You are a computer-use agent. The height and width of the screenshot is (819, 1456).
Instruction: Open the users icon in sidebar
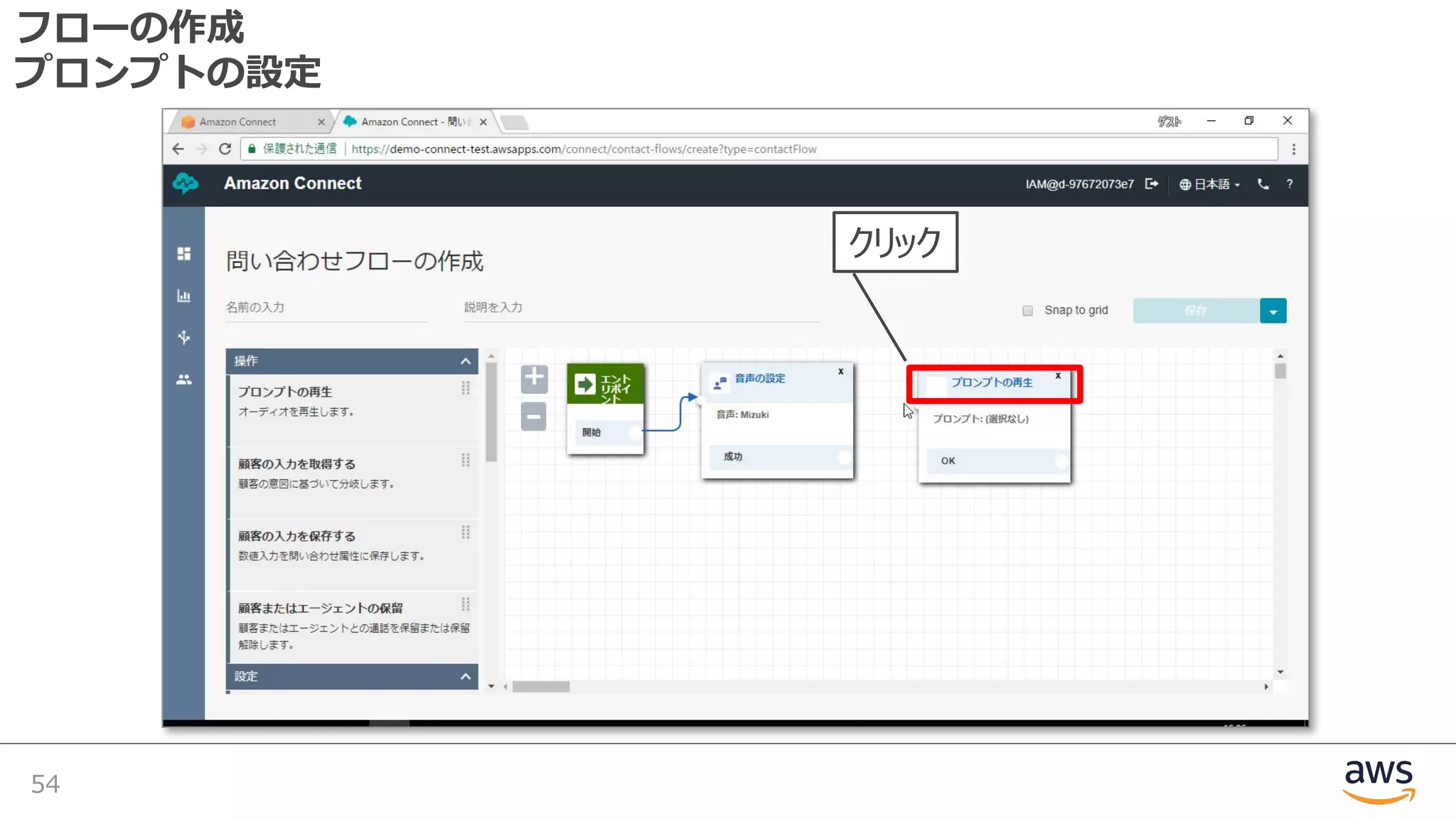point(183,380)
